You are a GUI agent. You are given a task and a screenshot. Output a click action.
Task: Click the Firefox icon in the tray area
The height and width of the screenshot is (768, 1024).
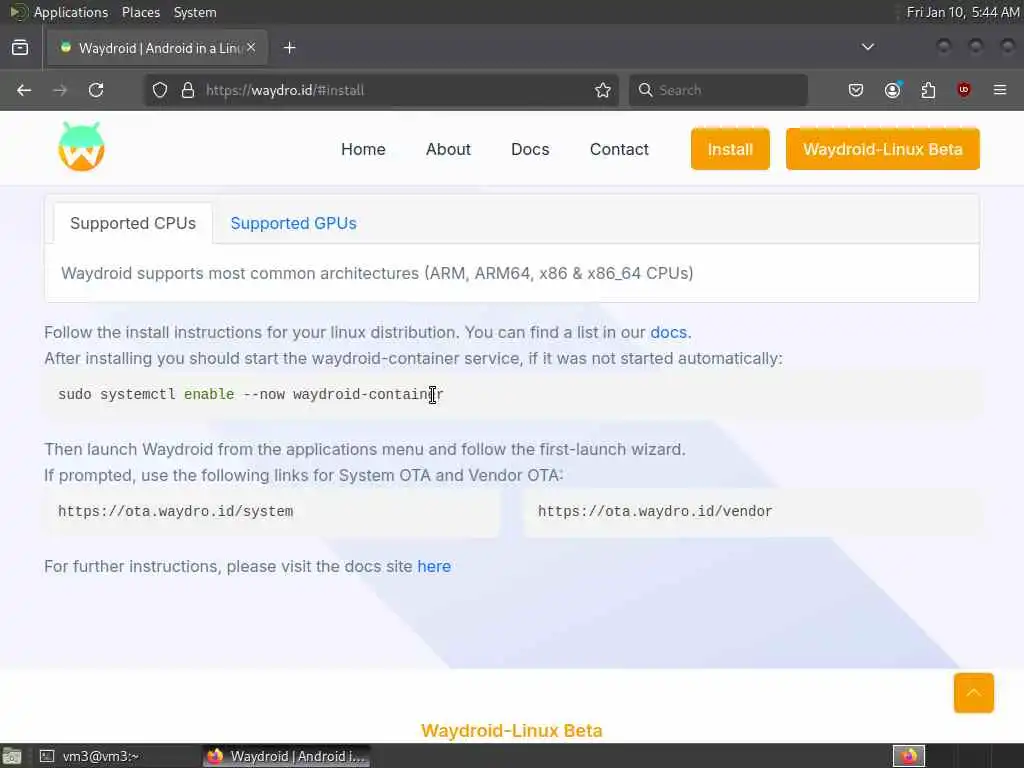click(x=909, y=756)
